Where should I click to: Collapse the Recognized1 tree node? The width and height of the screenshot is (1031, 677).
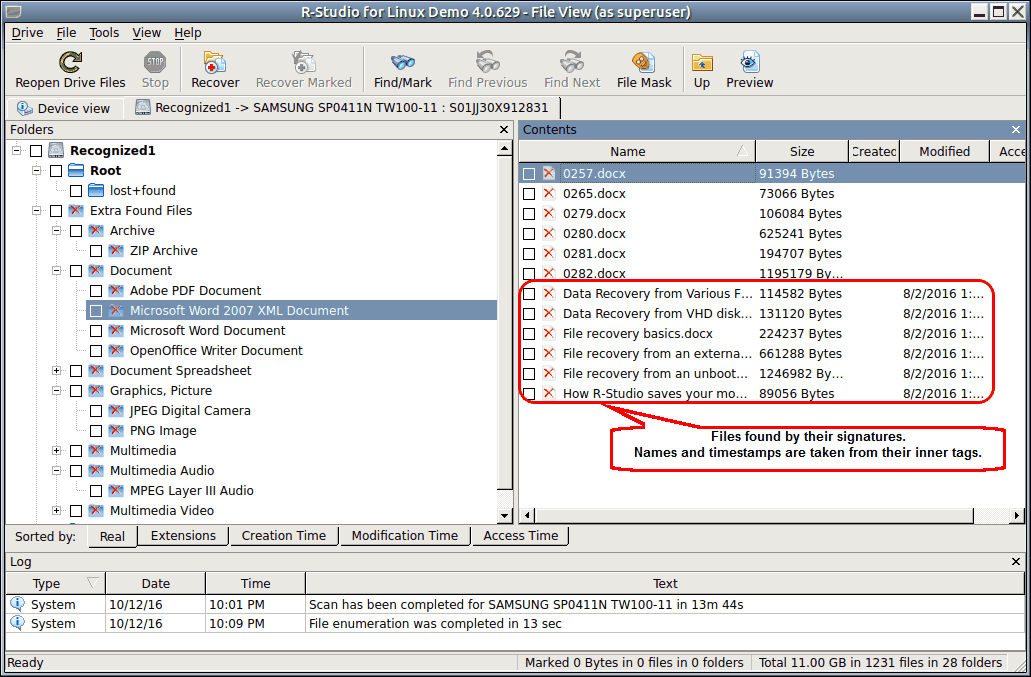click(16, 151)
